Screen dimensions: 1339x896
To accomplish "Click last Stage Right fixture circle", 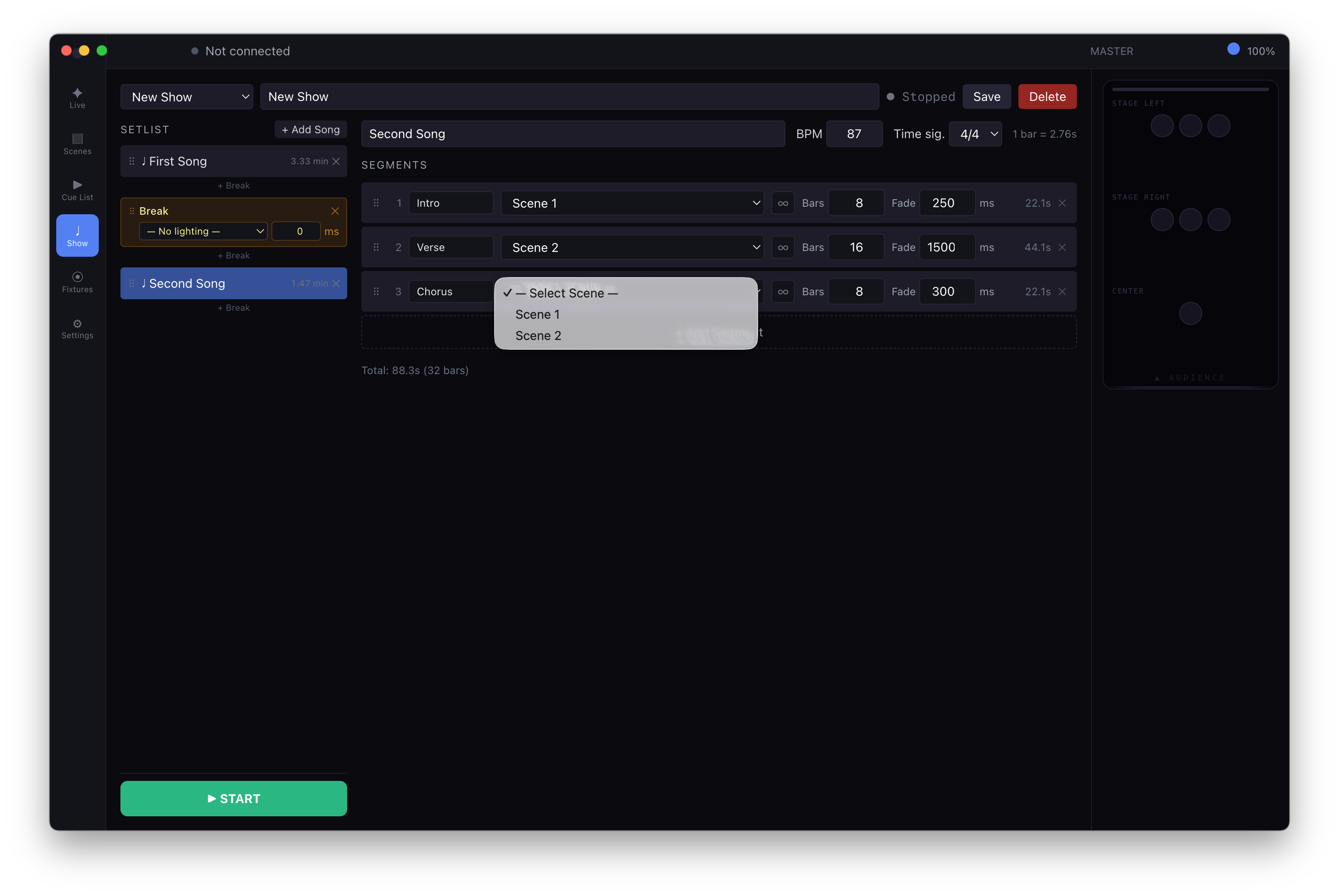I will pos(1219,220).
